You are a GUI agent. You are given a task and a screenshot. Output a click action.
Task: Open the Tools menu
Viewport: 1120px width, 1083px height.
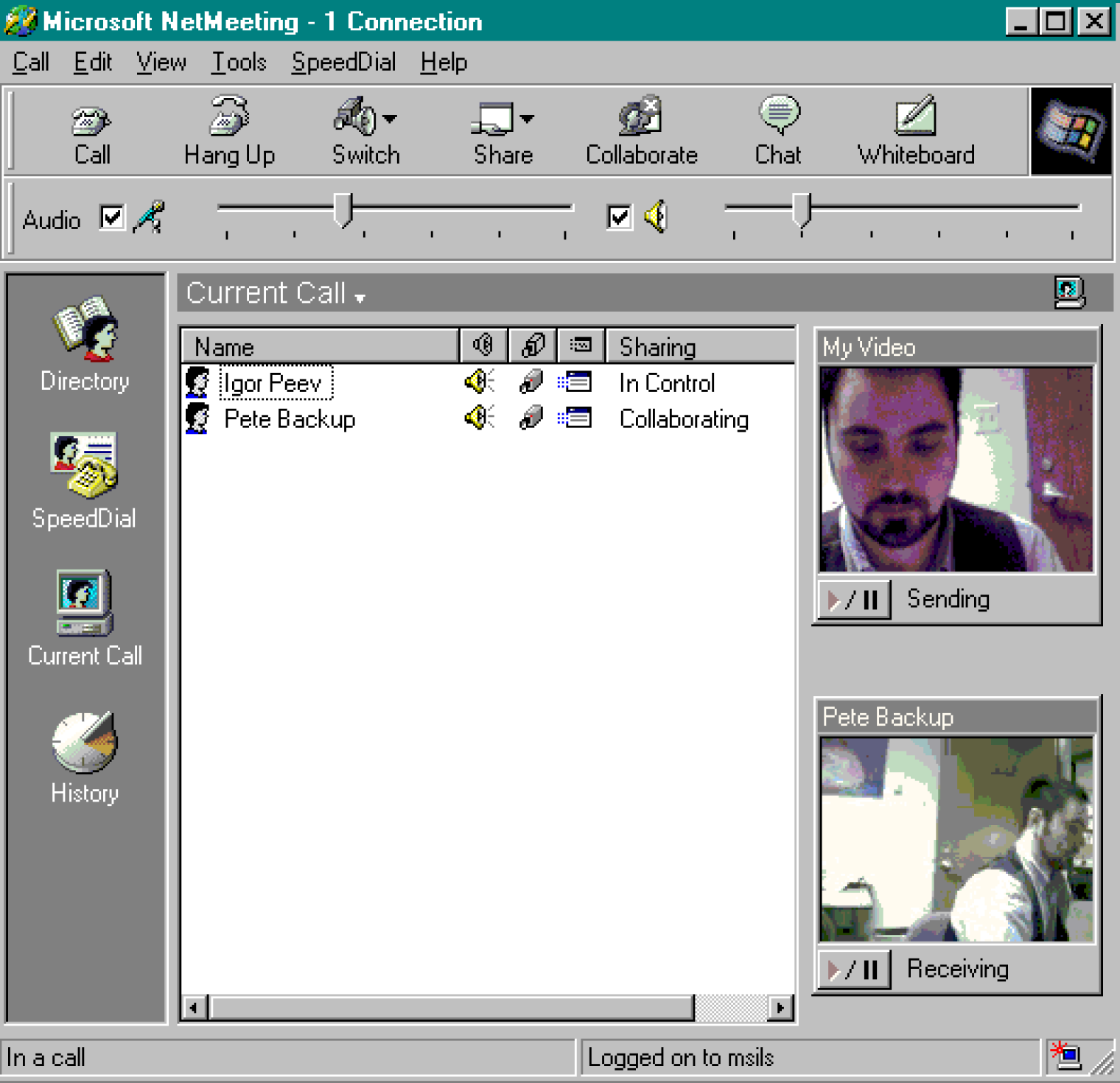pyautogui.click(x=239, y=62)
